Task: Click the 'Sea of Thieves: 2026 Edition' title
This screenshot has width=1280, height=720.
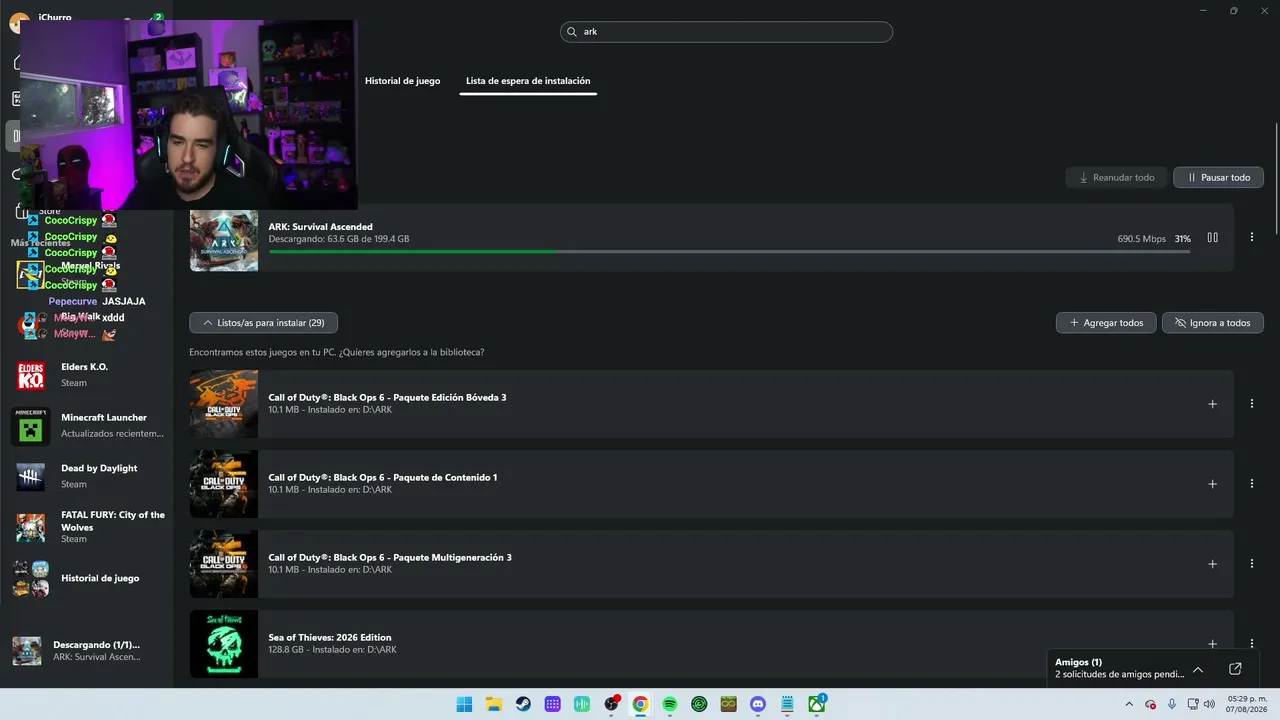Action: (330, 638)
